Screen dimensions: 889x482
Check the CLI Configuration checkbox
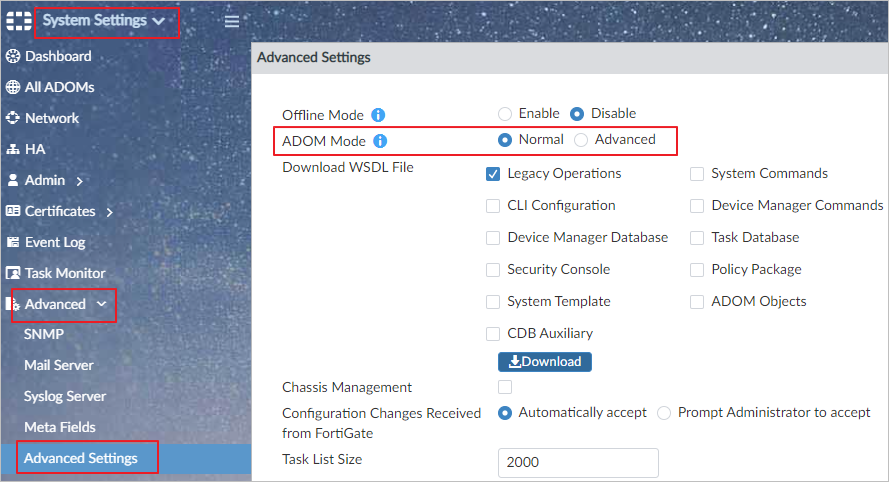coord(493,206)
